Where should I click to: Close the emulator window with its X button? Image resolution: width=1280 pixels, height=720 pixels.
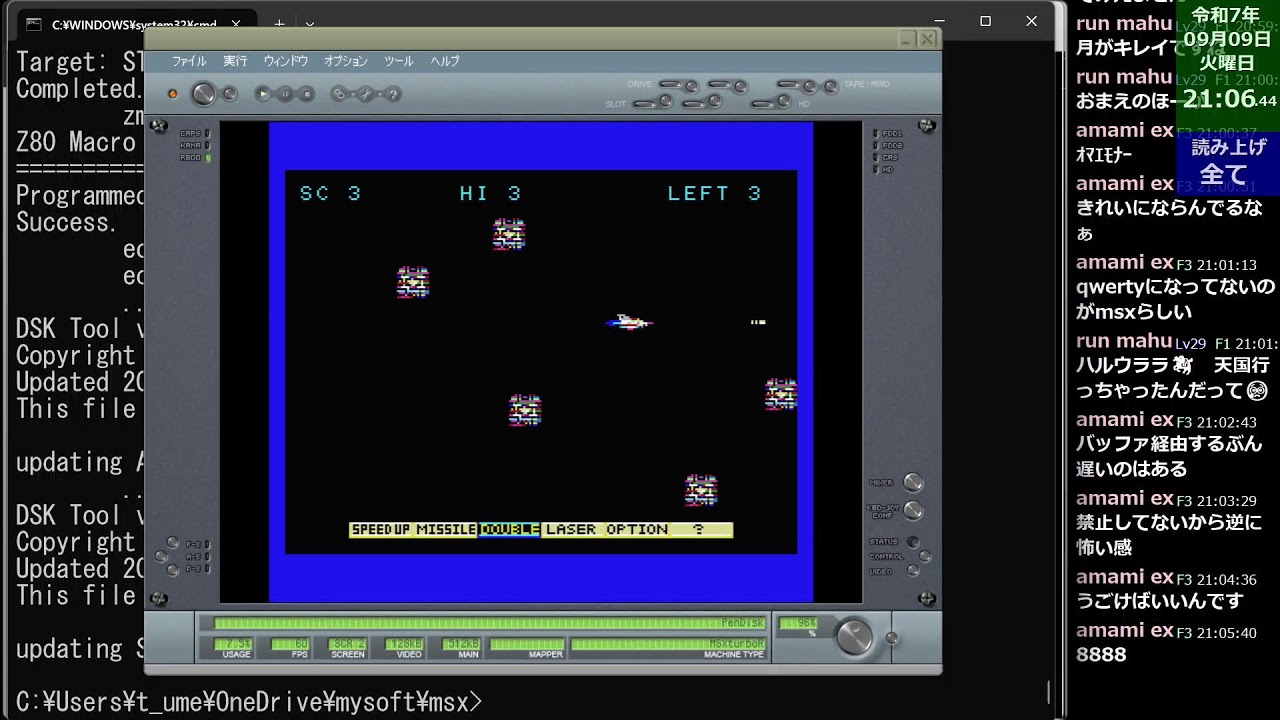928,39
